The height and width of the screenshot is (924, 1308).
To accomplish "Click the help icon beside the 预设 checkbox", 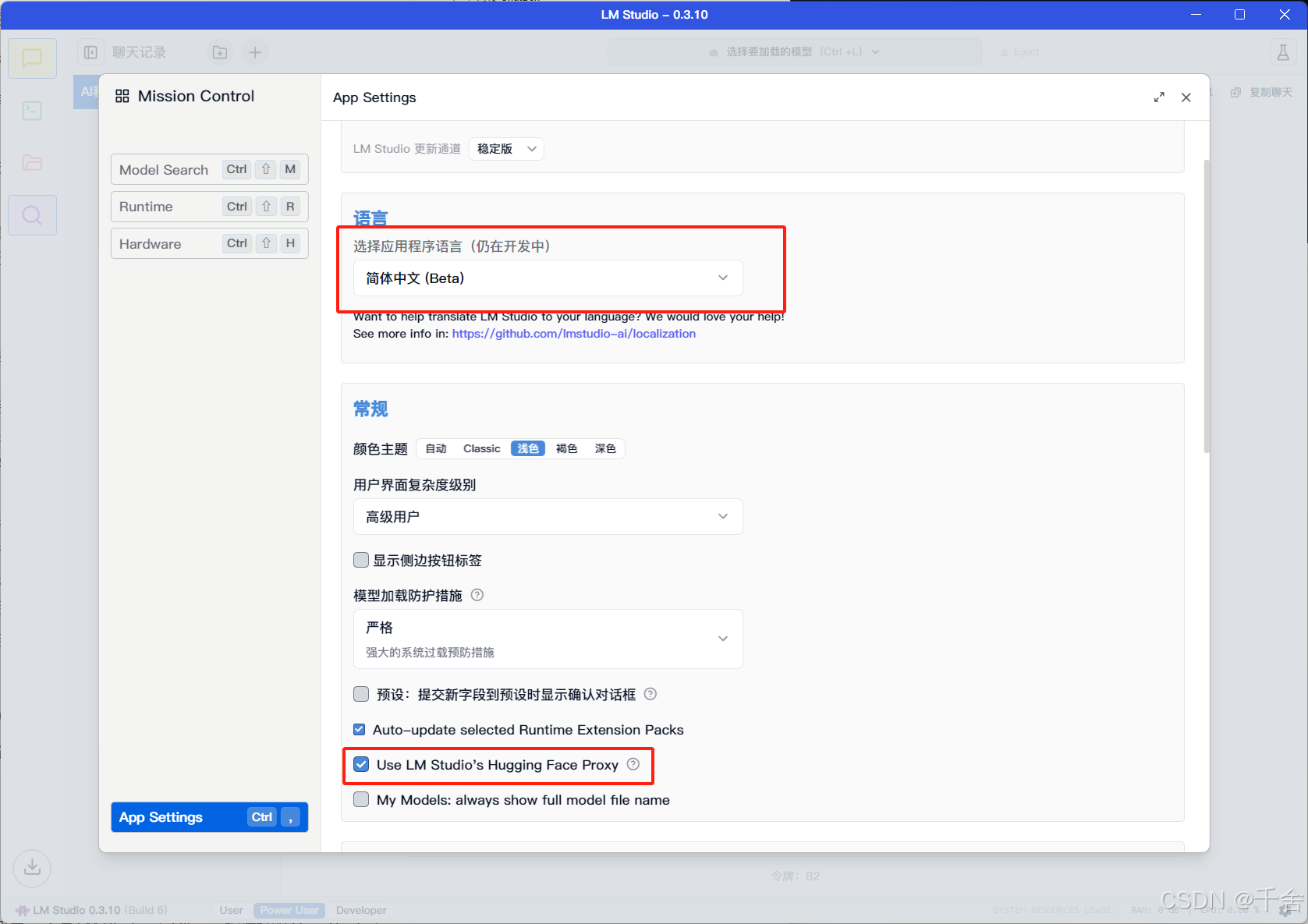I will pos(650,694).
